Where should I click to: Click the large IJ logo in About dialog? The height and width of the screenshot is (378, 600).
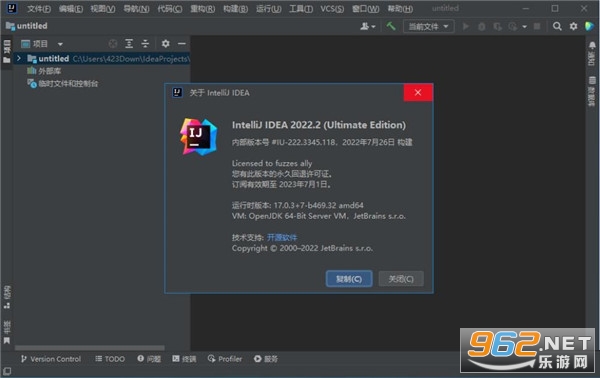coord(199,137)
